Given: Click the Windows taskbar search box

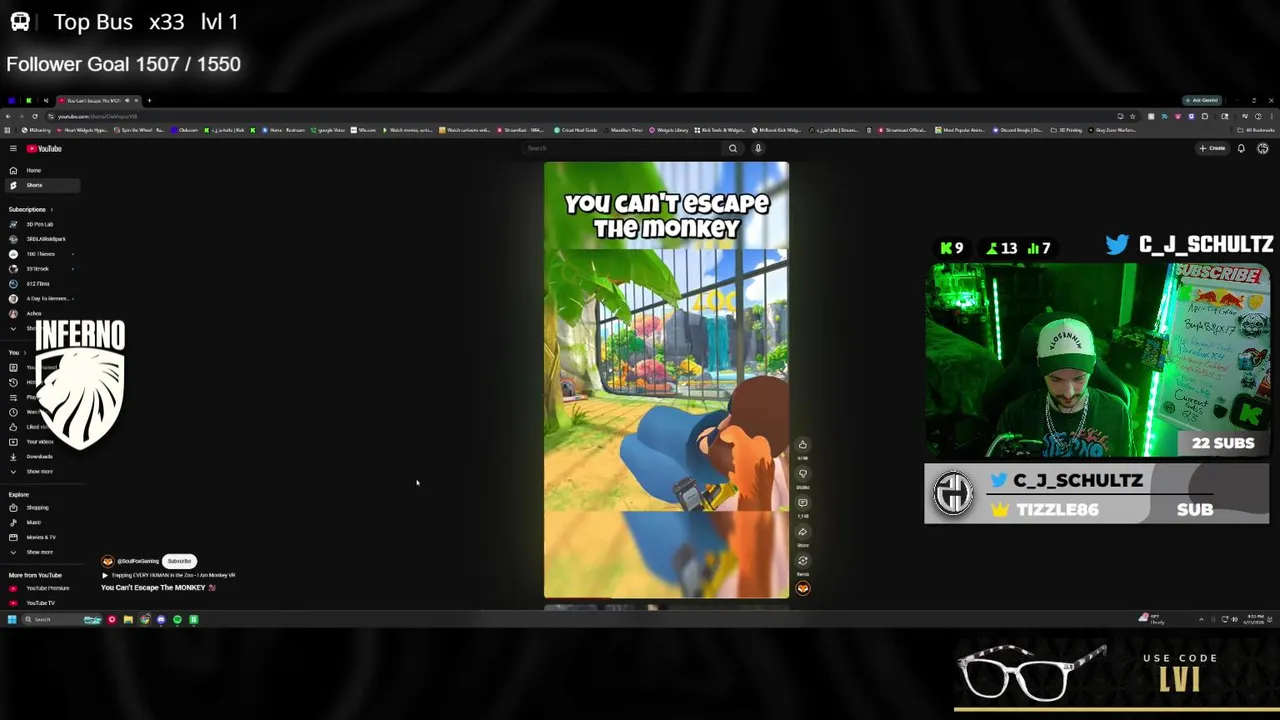Looking at the screenshot, I should 61,619.
